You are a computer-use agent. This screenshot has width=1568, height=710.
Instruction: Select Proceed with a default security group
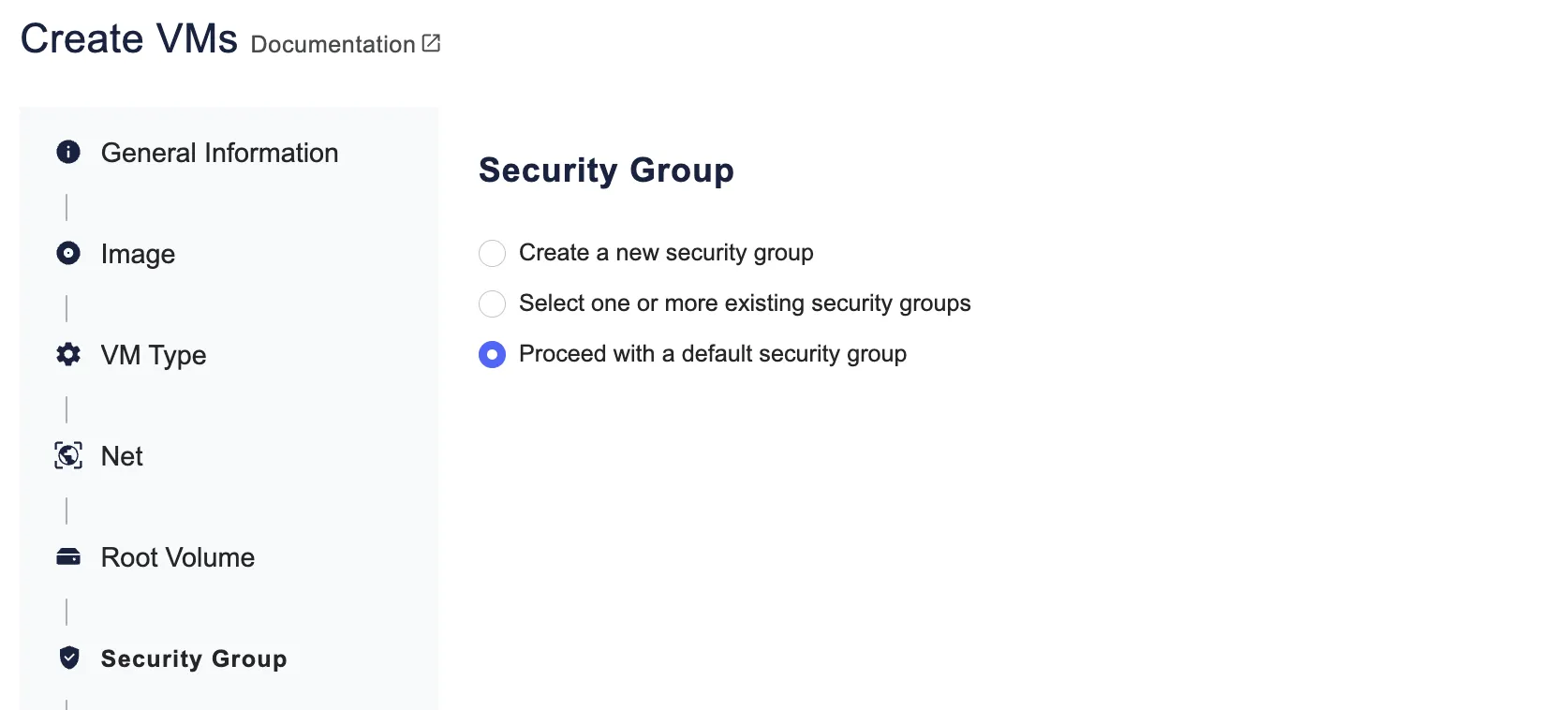[492, 354]
